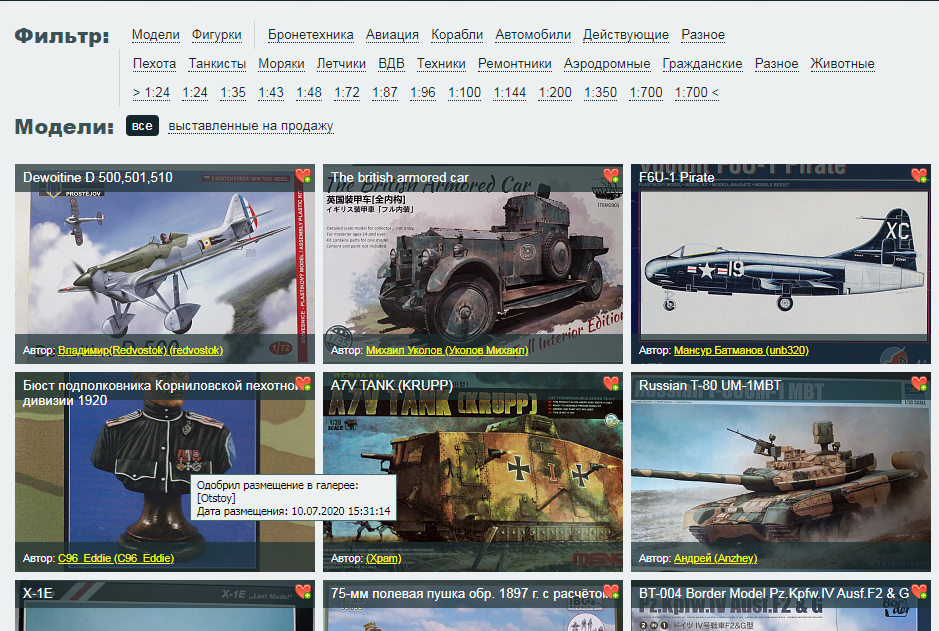Filter models by scale 1:72
The height and width of the screenshot is (631, 939).
pyautogui.click(x=347, y=93)
